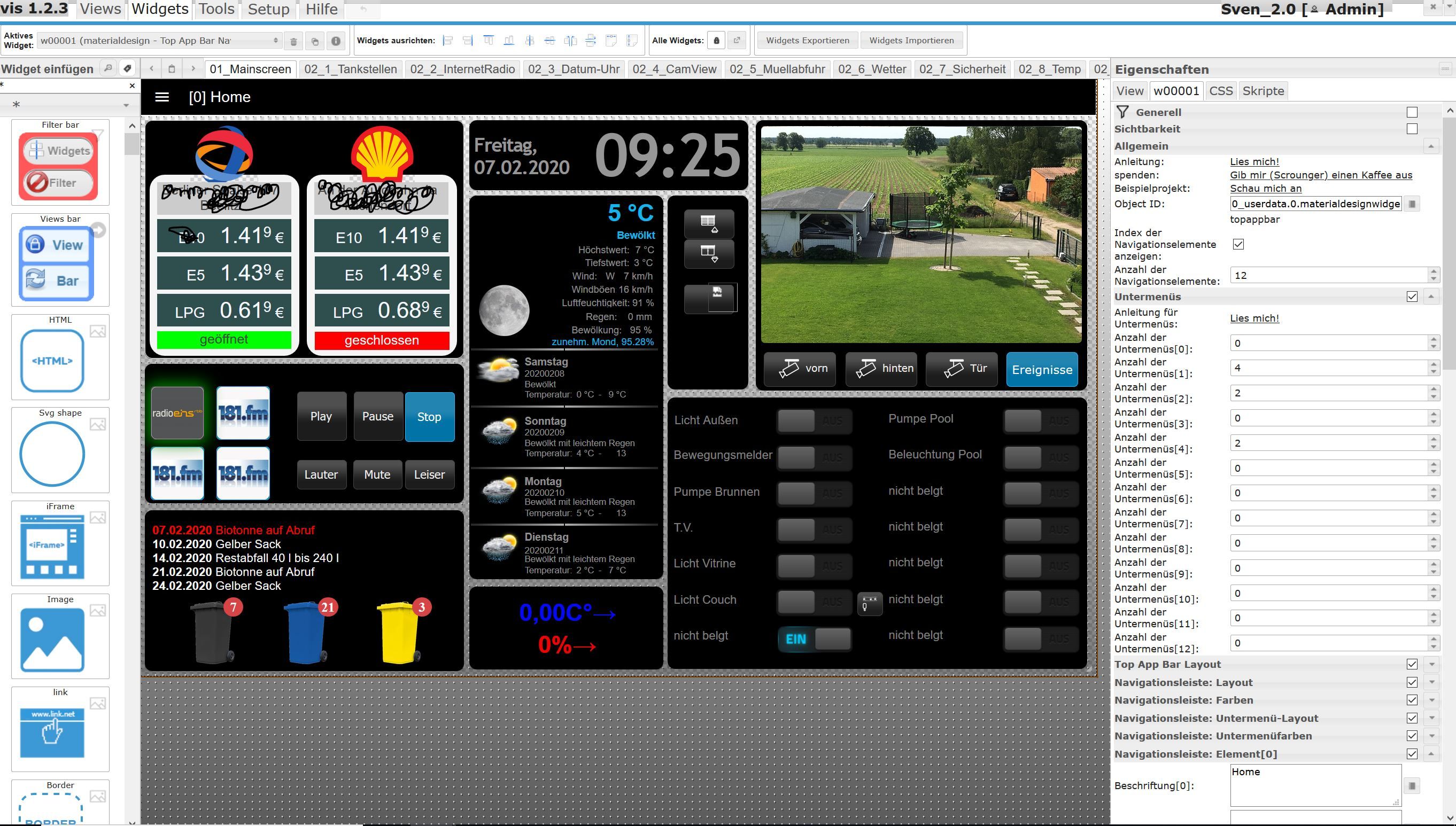Open hamburger menu in Home app bar
This screenshot has width=1456, height=826.
(162, 97)
